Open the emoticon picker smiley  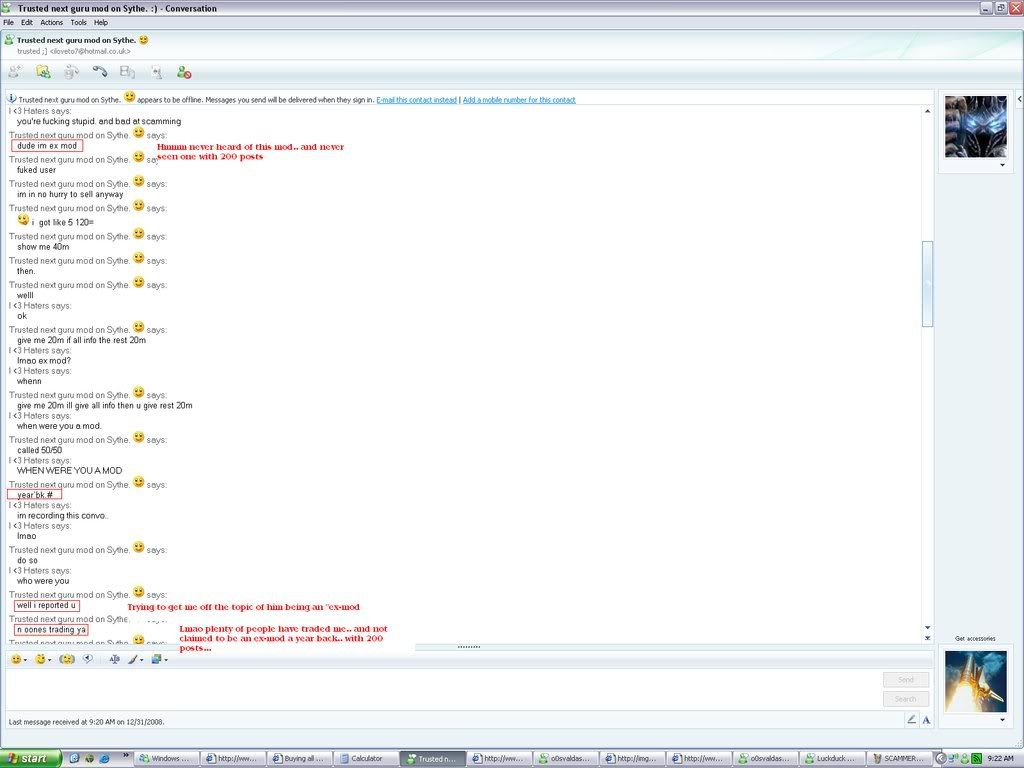point(16,659)
